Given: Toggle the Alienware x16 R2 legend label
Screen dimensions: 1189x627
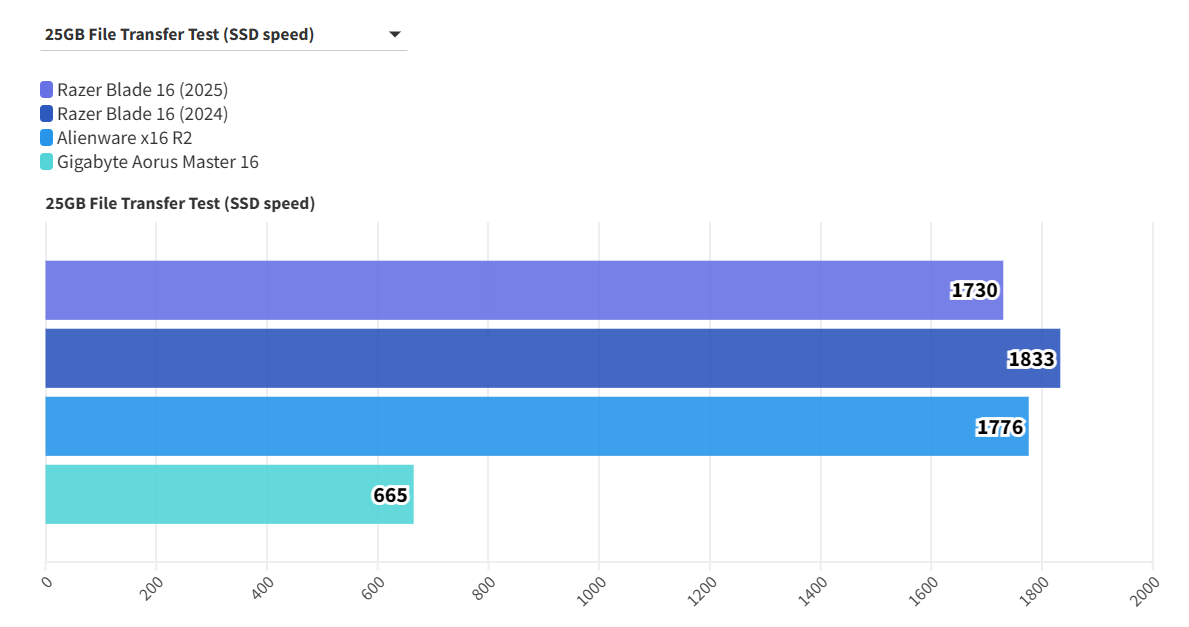Looking at the screenshot, I should pyautogui.click(x=124, y=138).
